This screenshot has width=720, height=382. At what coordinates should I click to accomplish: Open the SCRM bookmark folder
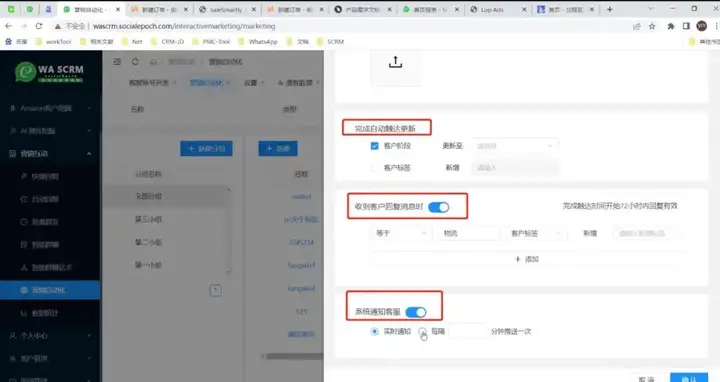(331, 41)
